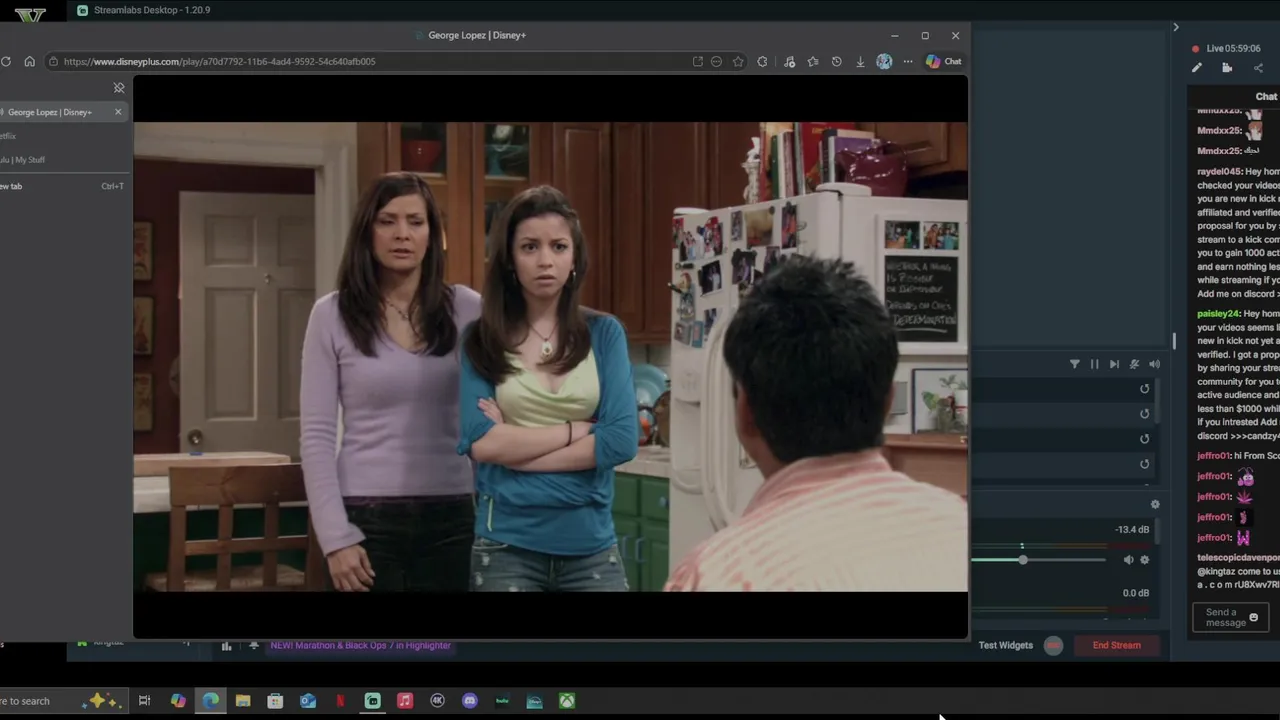Screen dimensions: 1280x720
Task: Open the Marathon & Black Ops 7 Highlighter link
Action: coord(360,646)
